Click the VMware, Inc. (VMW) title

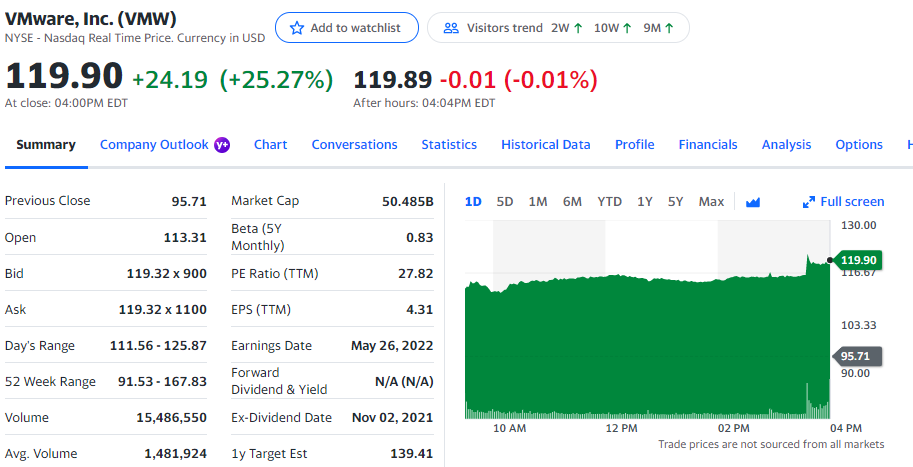point(90,19)
